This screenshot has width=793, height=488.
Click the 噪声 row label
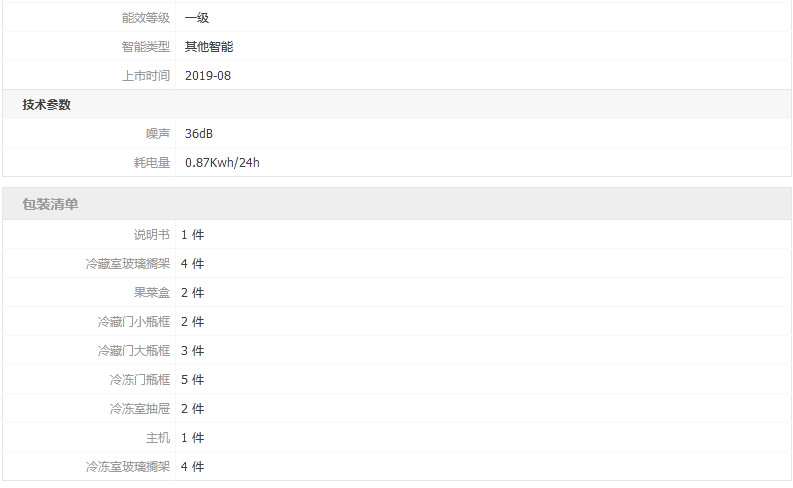[158, 134]
